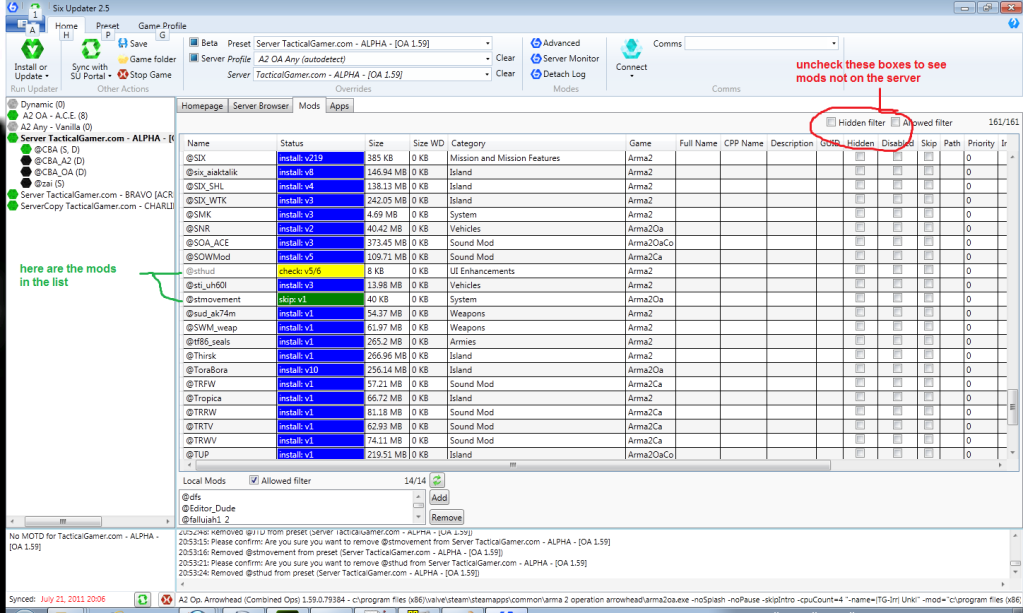This screenshot has height=613, width=1023.
Task: Click the Detach Log icon
Action: pyautogui.click(x=536, y=74)
